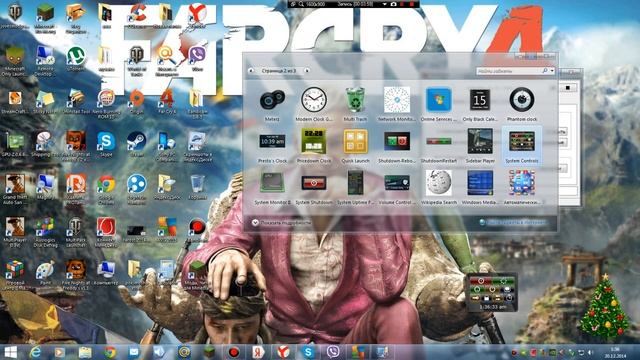Select the Meterz gadget
This screenshot has height=360, width=640.
click(x=272, y=104)
